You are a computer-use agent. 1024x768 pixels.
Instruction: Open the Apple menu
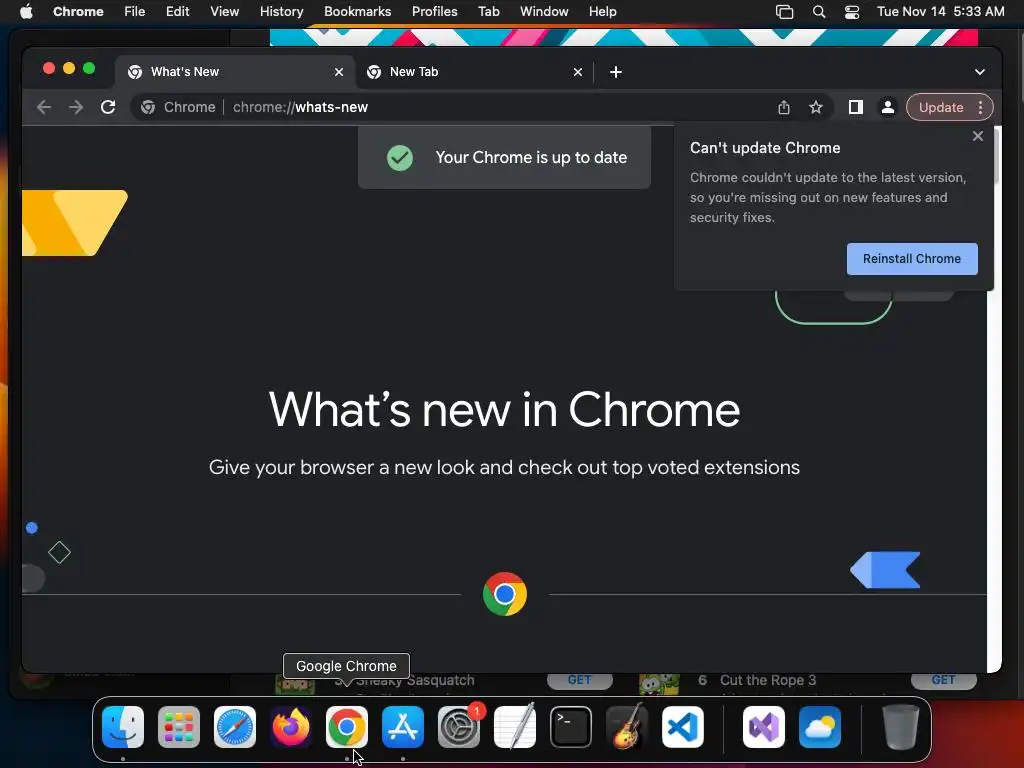(x=26, y=12)
